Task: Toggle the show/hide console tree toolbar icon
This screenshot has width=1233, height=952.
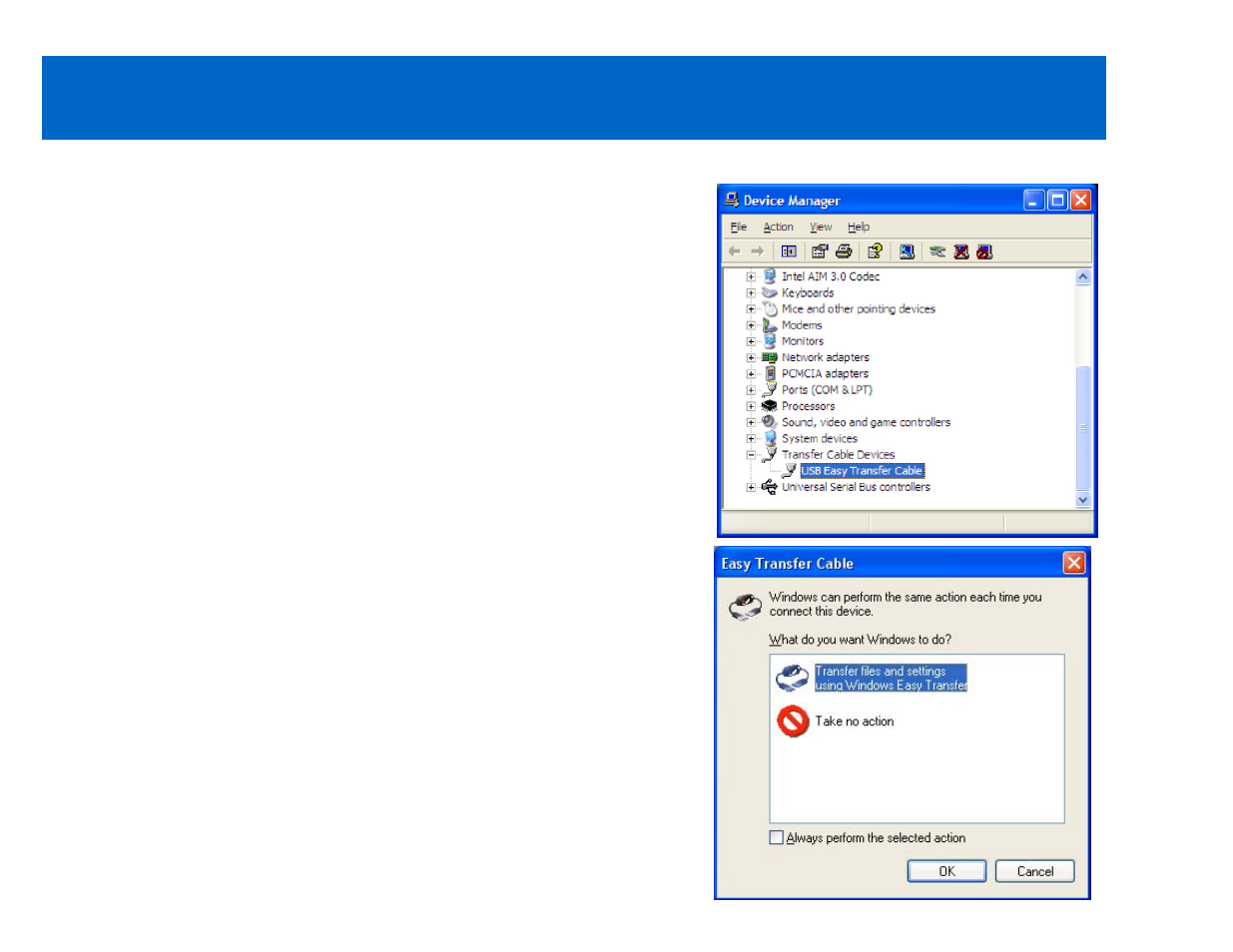Action: [789, 251]
